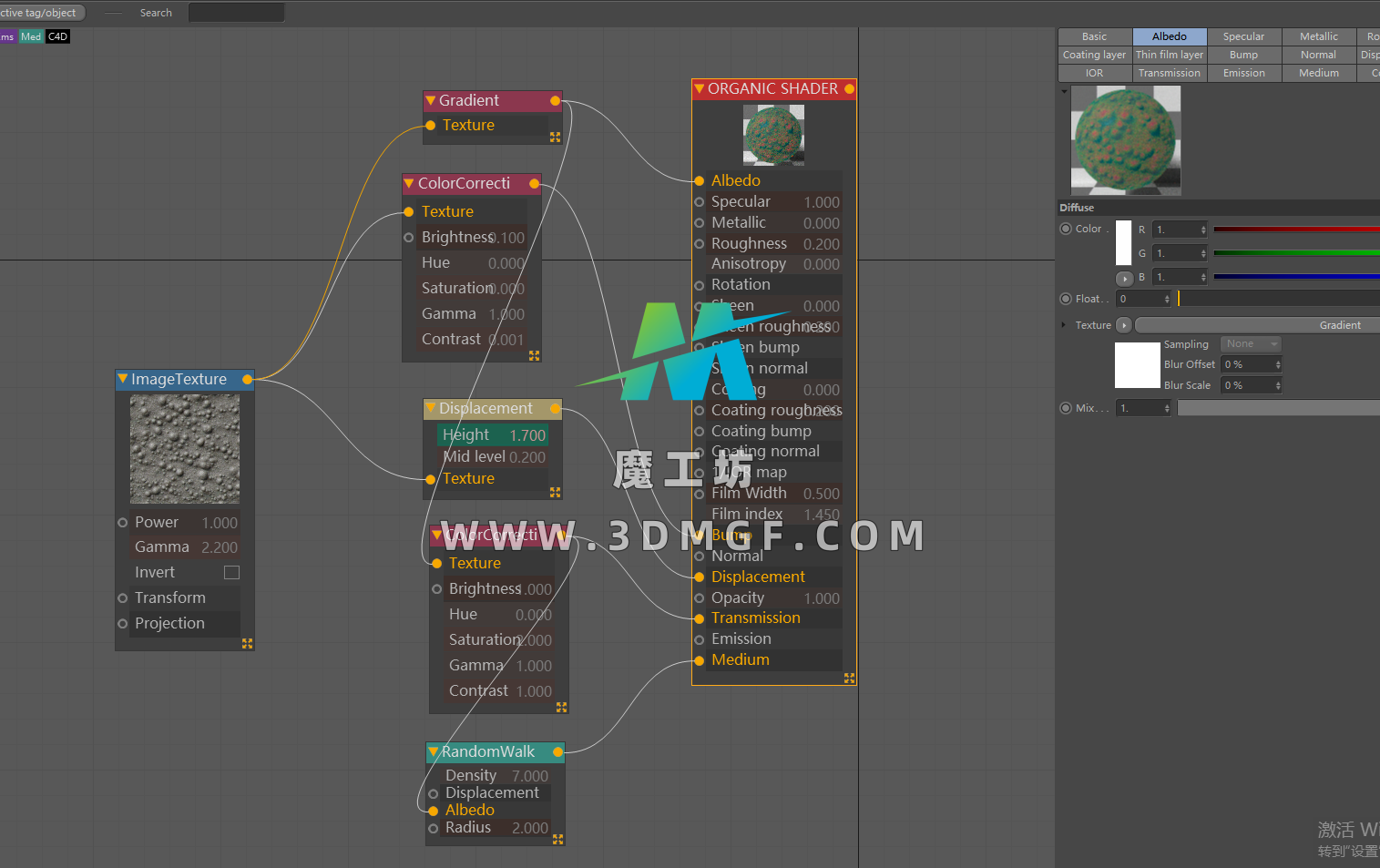Click the Gradient node's orange output port
The height and width of the screenshot is (868, 1380).
pyautogui.click(x=555, y=100)
